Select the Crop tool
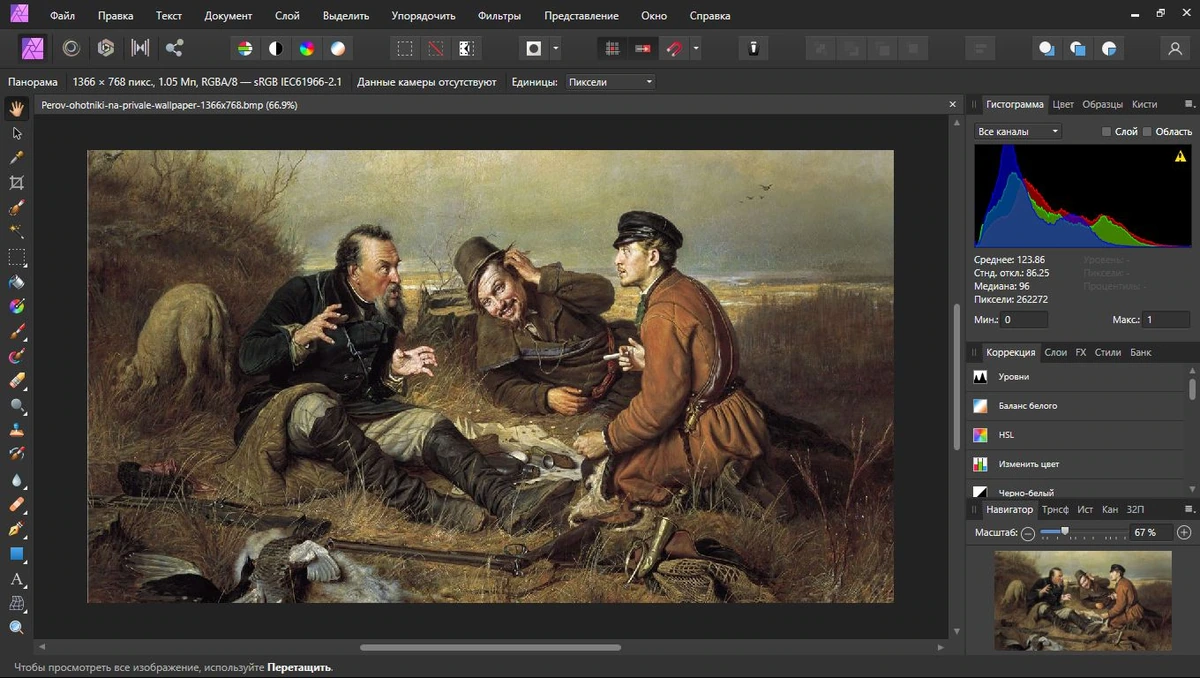The height and width of the screenshot is (678, 1200). point(16,183)
